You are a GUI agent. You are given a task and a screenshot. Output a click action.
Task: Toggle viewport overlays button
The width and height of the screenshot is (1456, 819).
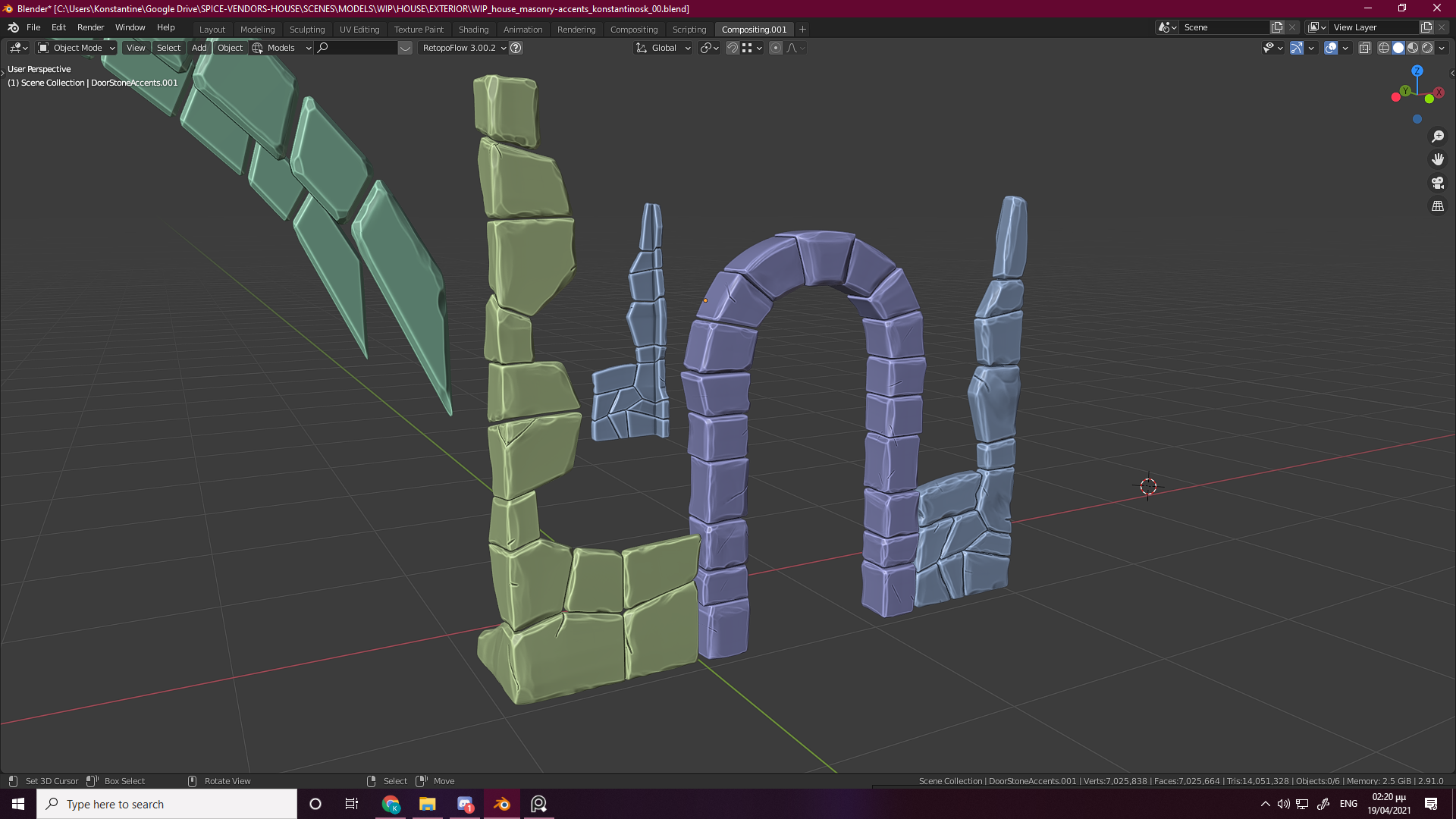coord(1331,48)
